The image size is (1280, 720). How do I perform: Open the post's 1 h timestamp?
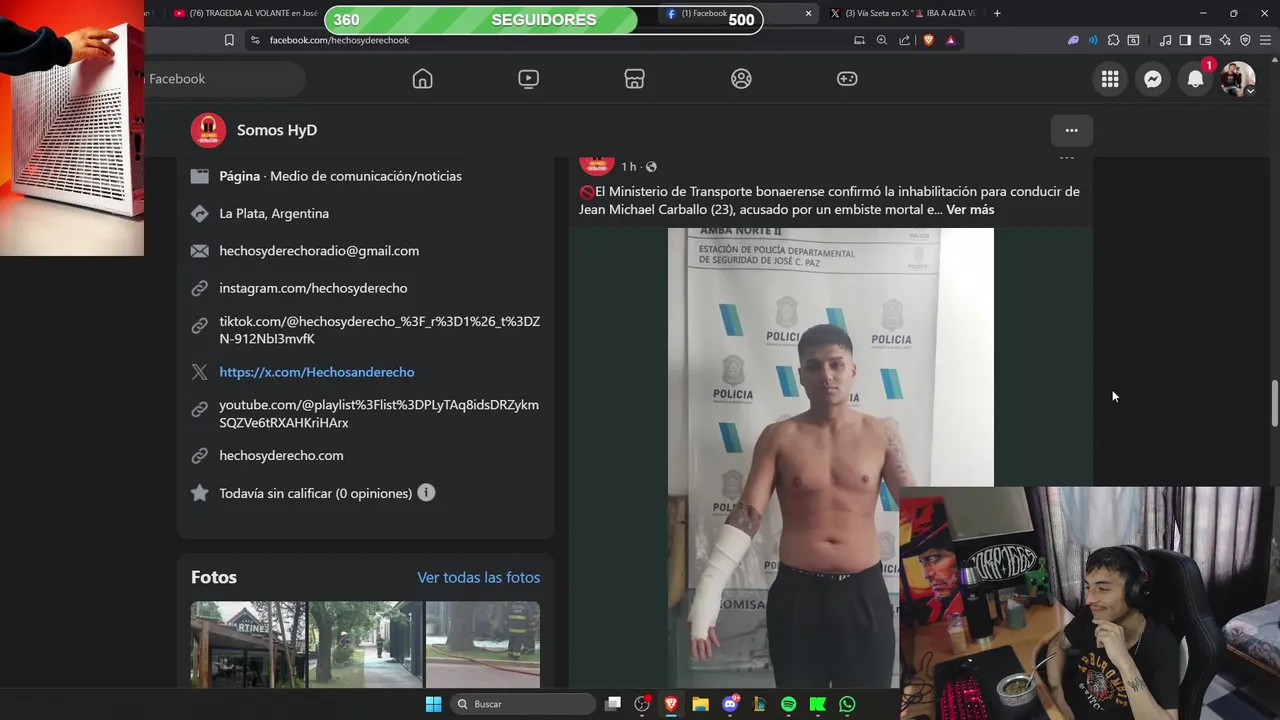coord(629,167)
